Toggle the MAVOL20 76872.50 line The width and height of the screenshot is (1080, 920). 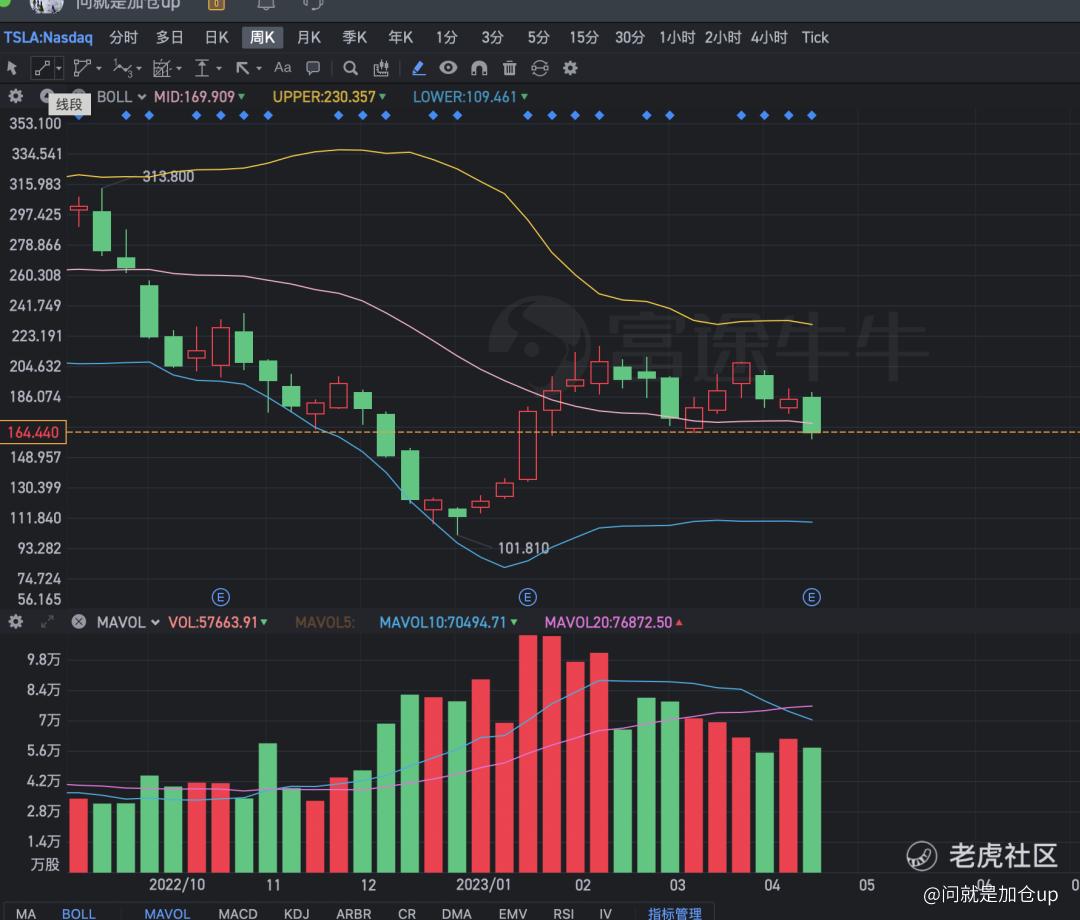[x=613, y=622]
